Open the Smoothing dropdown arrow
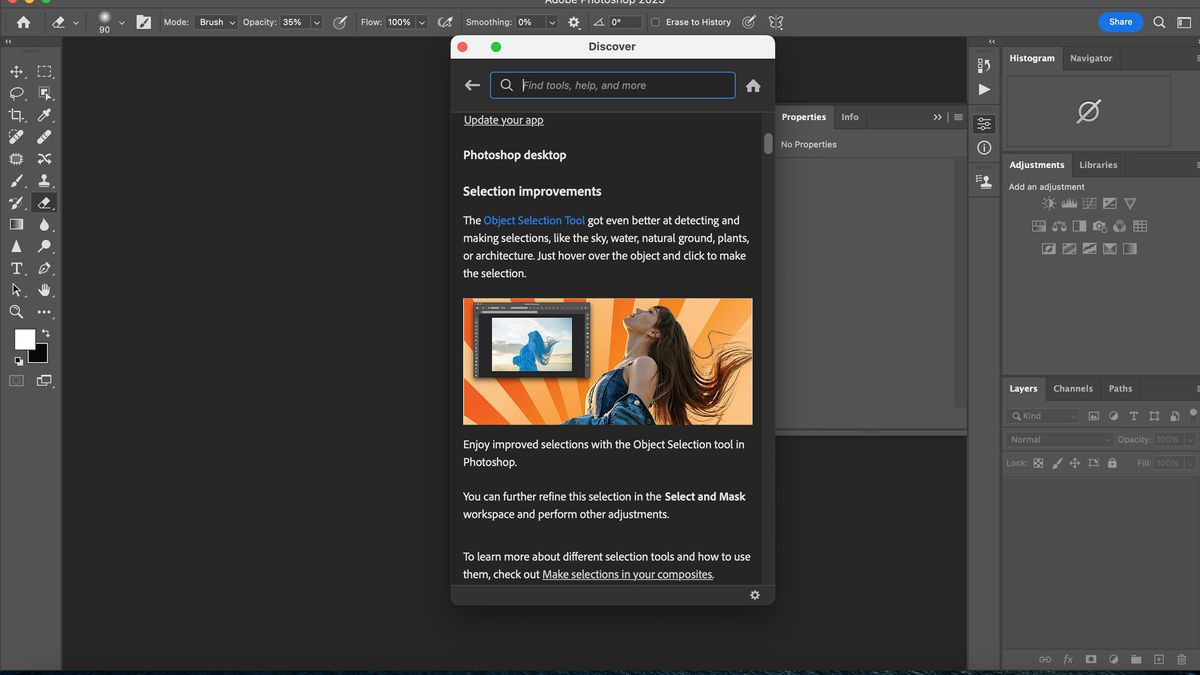 pos(551,22)
